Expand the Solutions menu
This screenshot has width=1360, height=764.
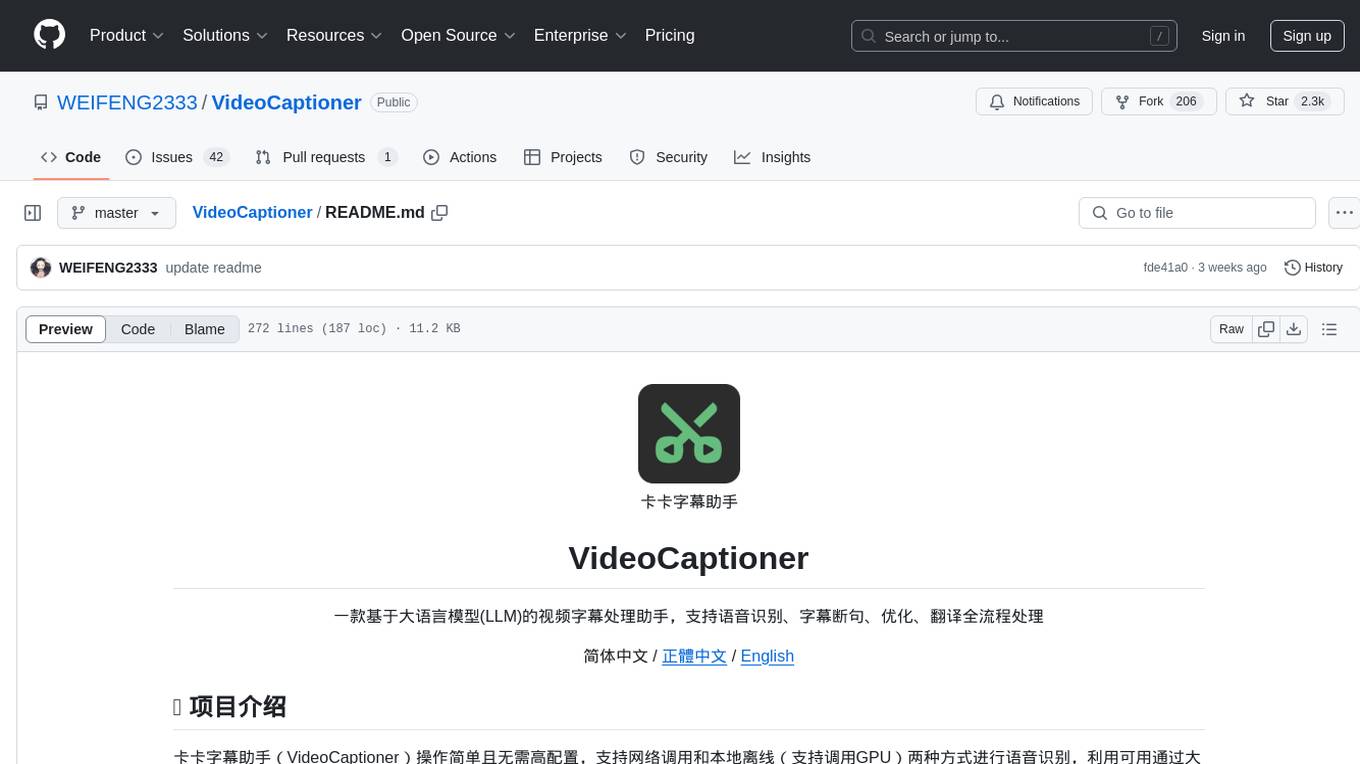(225, 35)
